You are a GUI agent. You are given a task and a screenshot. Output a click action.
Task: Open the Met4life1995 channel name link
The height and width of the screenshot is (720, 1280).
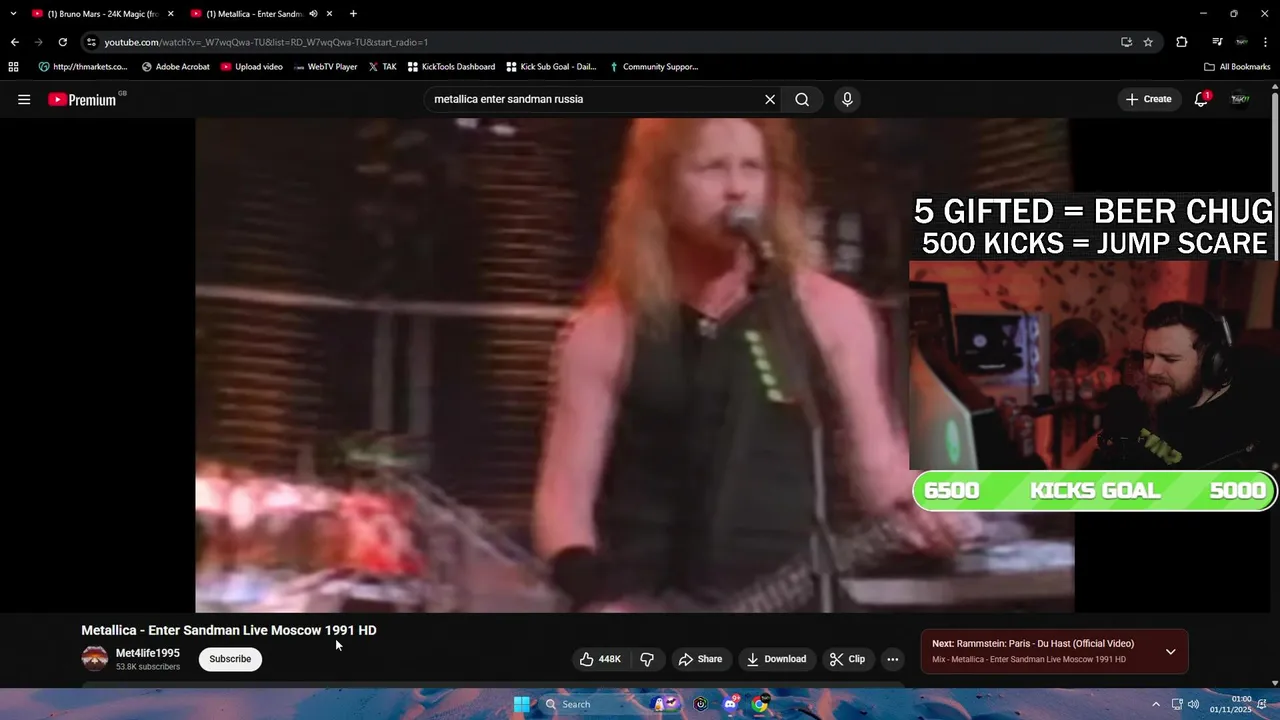coord(148,653)
